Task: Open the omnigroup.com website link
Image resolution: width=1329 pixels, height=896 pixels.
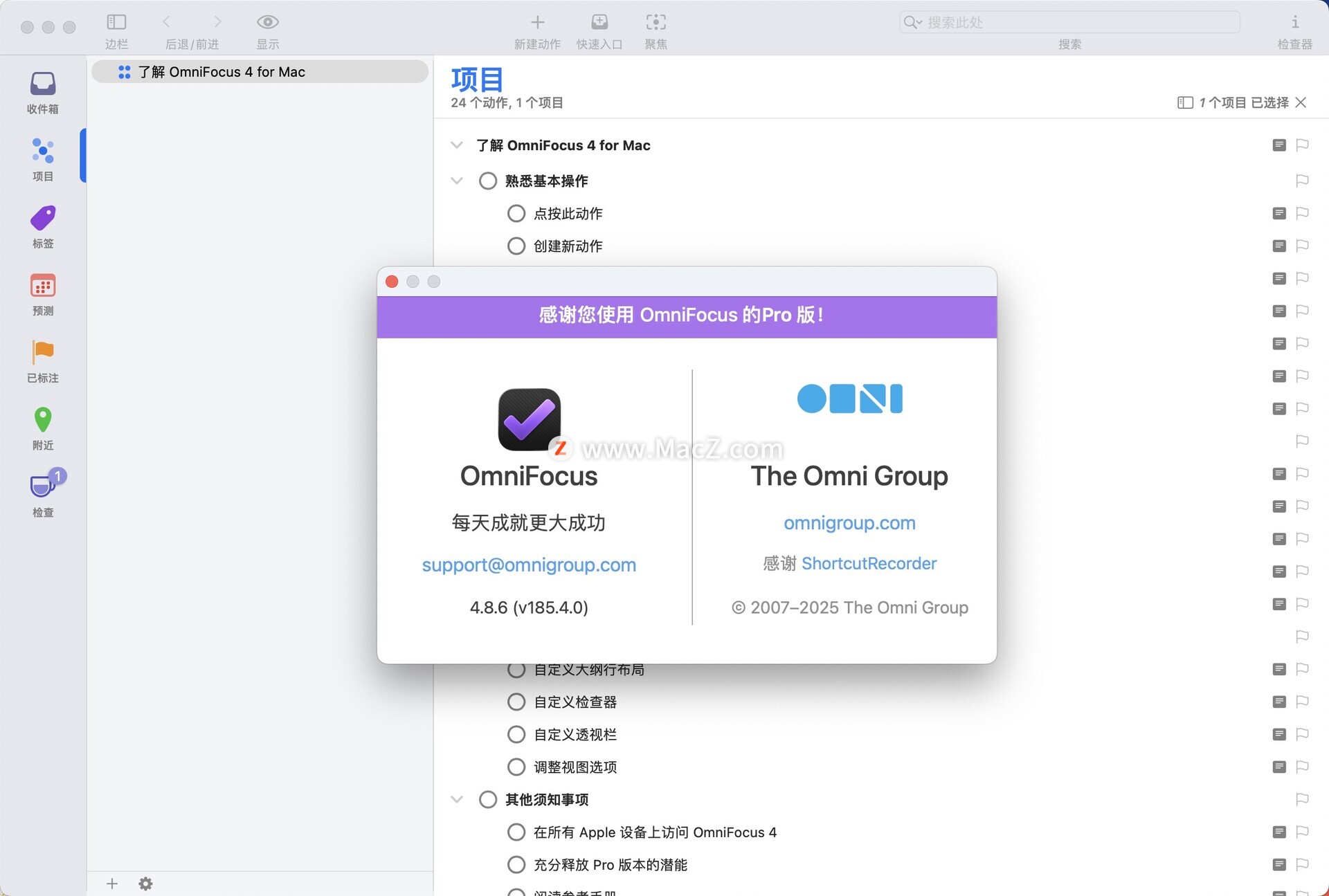Action: point(849,523)
